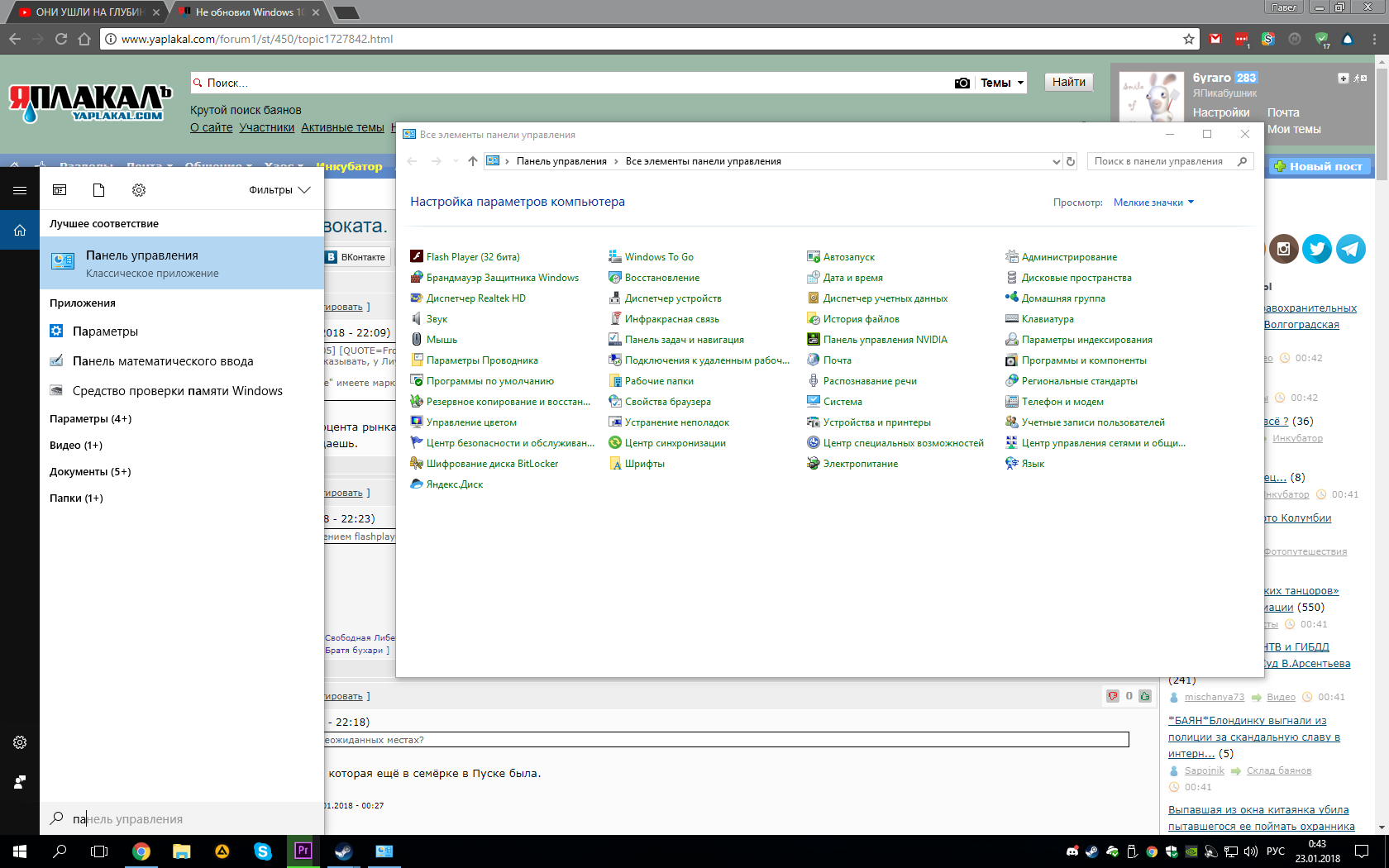Select the Панель управления best match result

[182, 263]
